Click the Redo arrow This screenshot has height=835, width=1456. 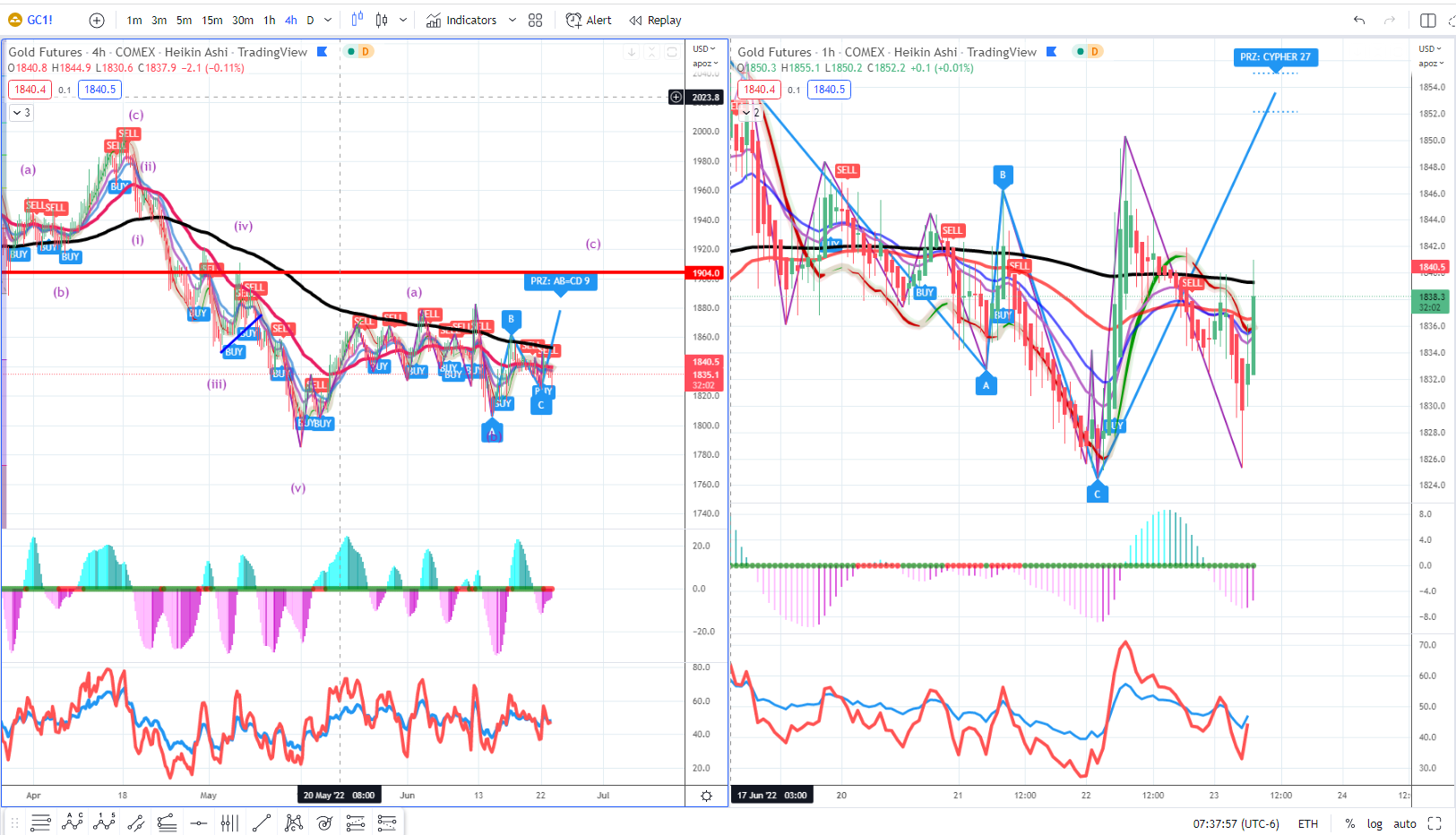click(x=1390, y=20)
